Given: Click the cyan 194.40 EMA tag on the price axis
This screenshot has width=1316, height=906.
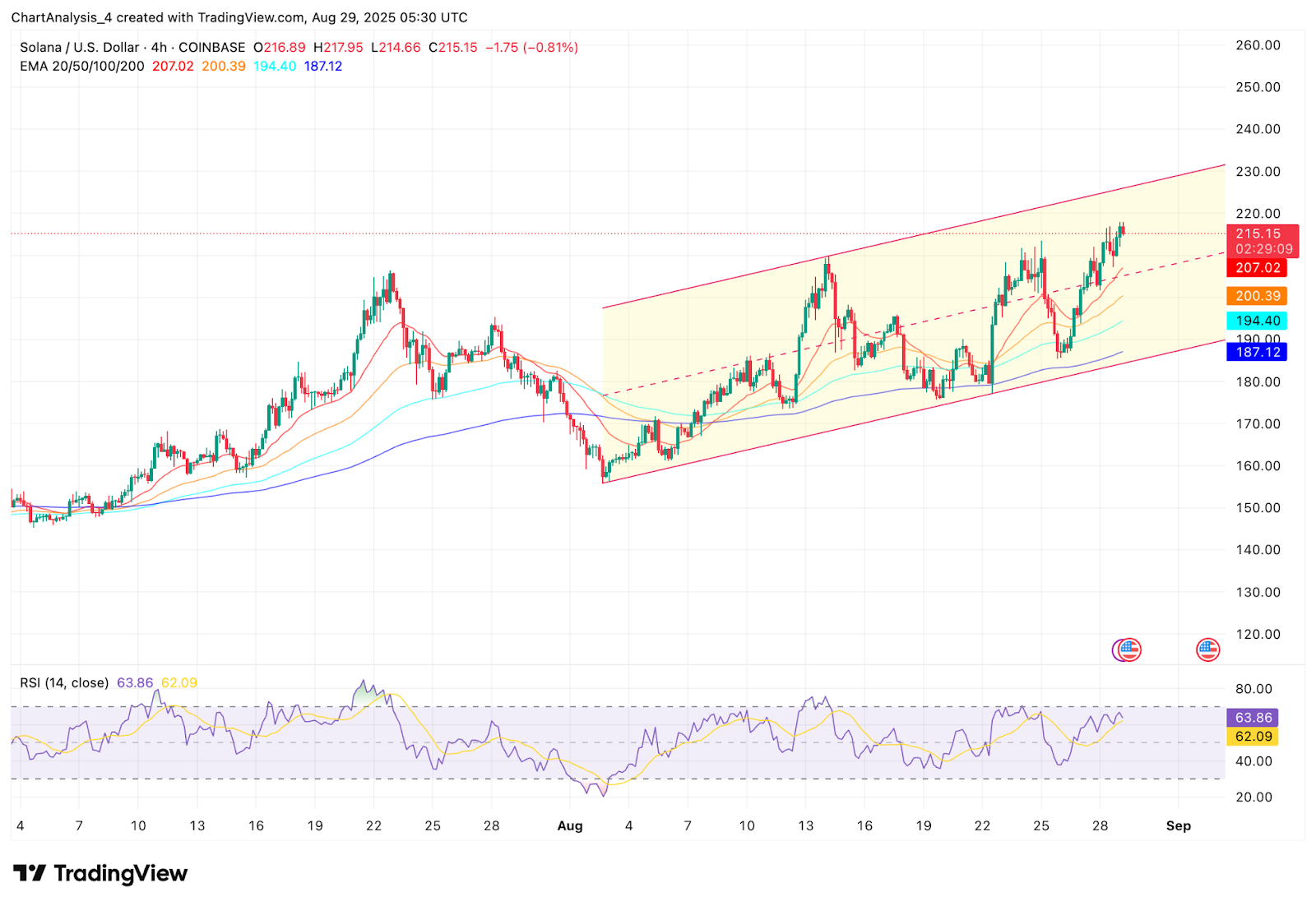Looking at the screenshot, I should tap(1257, 321).
